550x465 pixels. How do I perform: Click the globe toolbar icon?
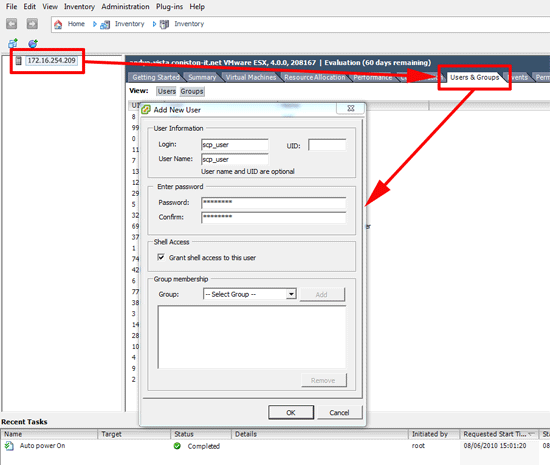coord(33,43)
